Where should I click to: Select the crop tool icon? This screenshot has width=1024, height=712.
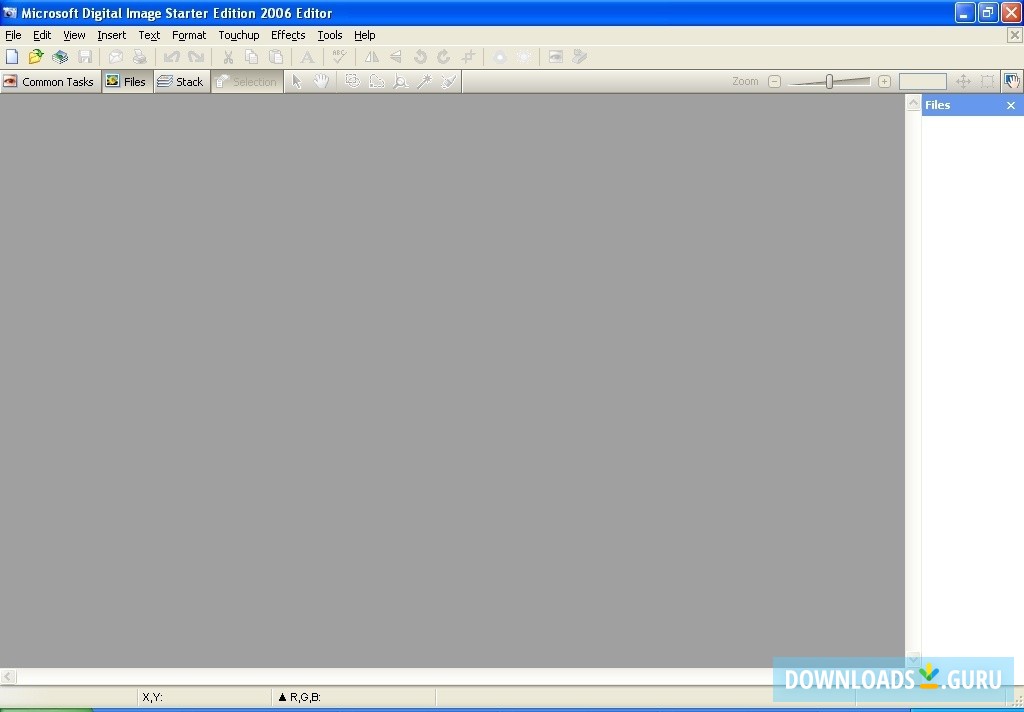pyautogui.click(x=467, y=57)
